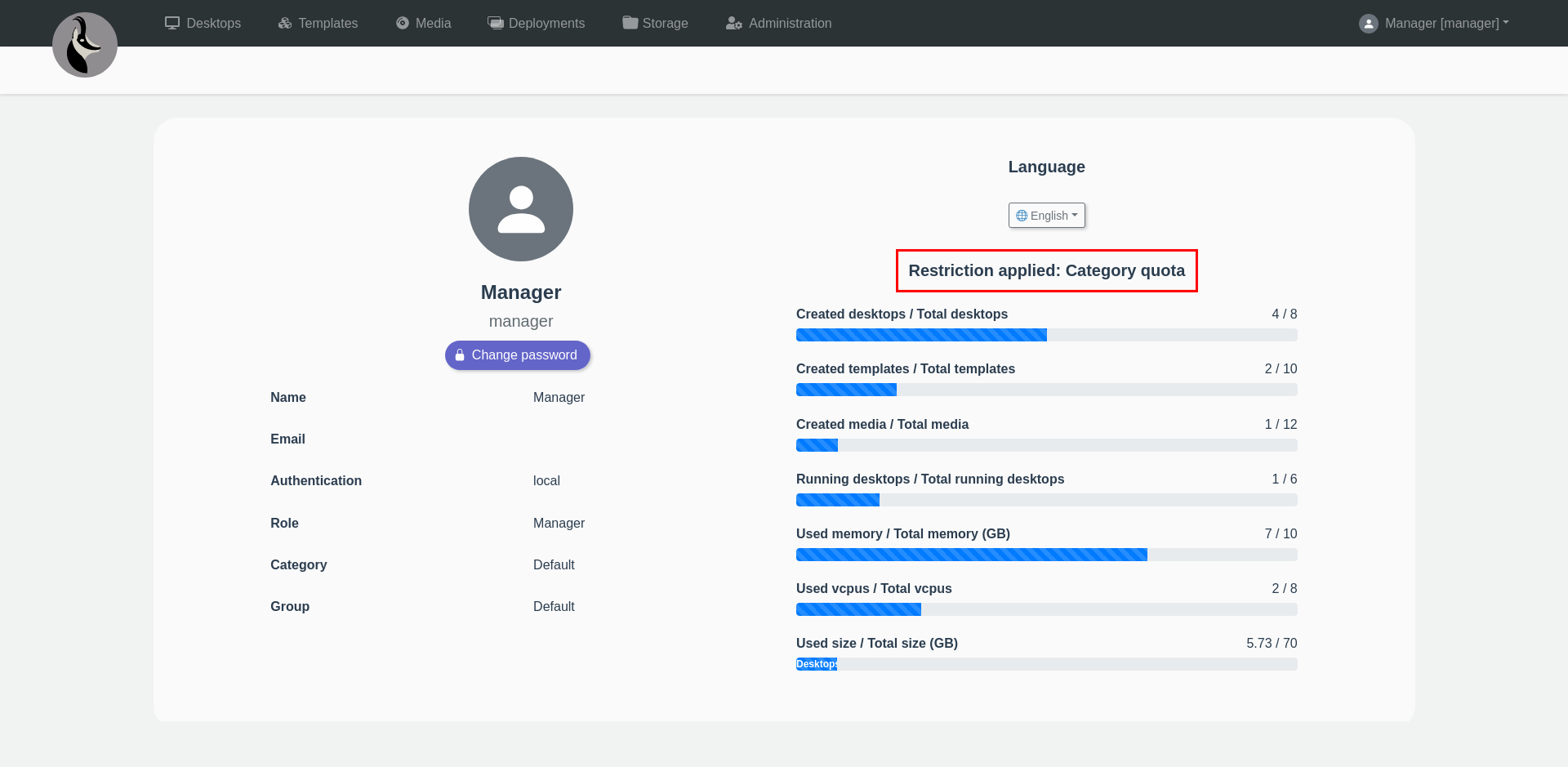The width and height of the screenshot is (1568, 767).
Task: Click the Desktops segment in size bar
Action: [817, 664]
